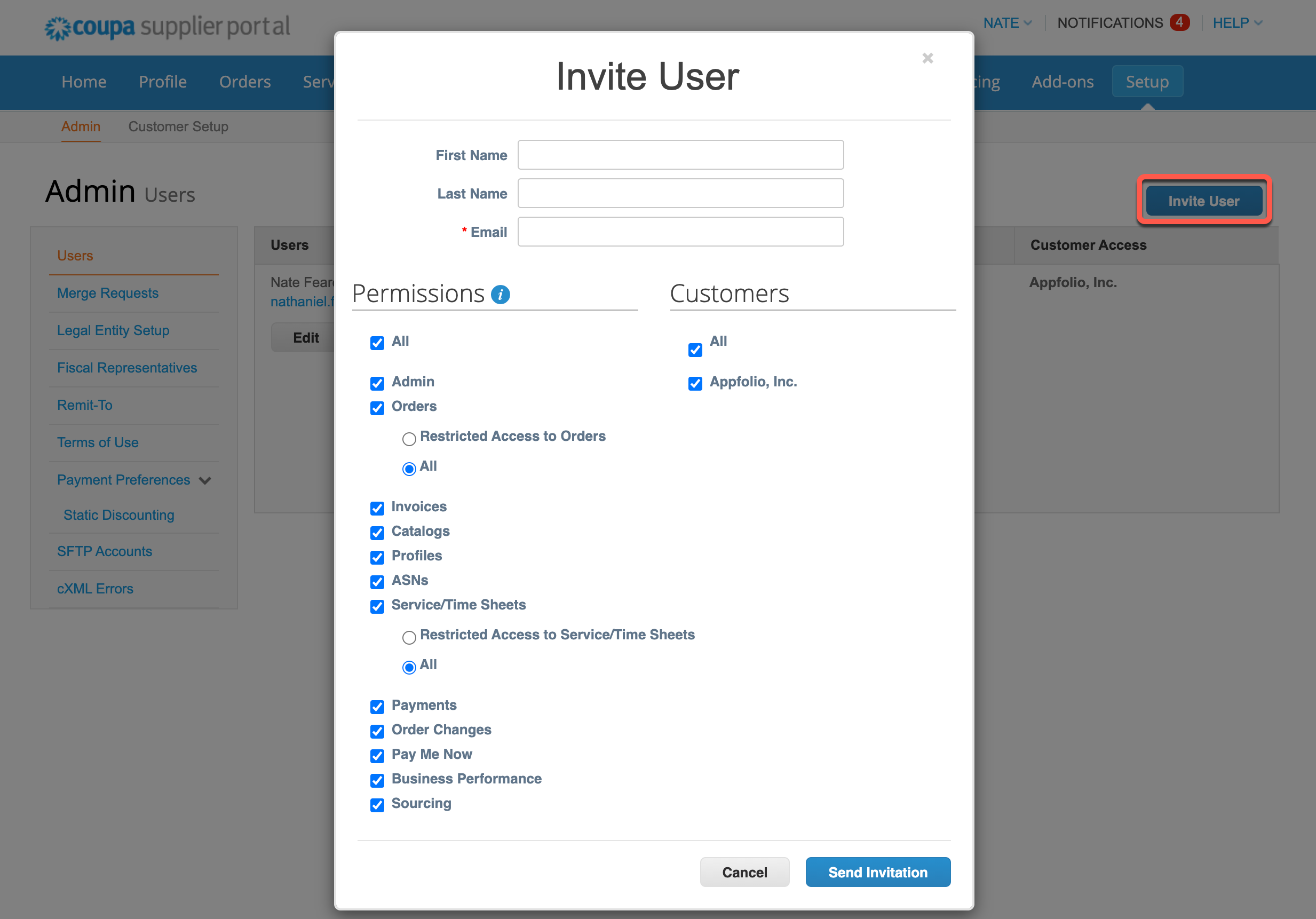Click the Cancel button
This screenshot has width=1316, height=919.
click(x=744, y=872)
